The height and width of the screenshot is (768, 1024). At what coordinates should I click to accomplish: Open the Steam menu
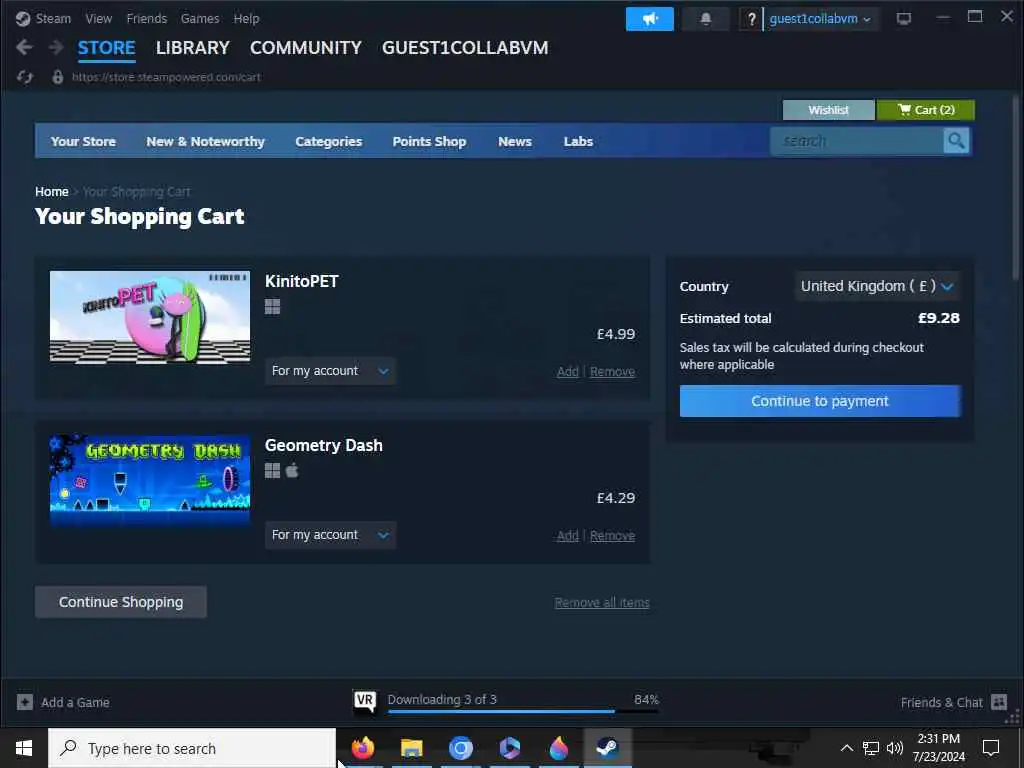(x=53, y=19)
